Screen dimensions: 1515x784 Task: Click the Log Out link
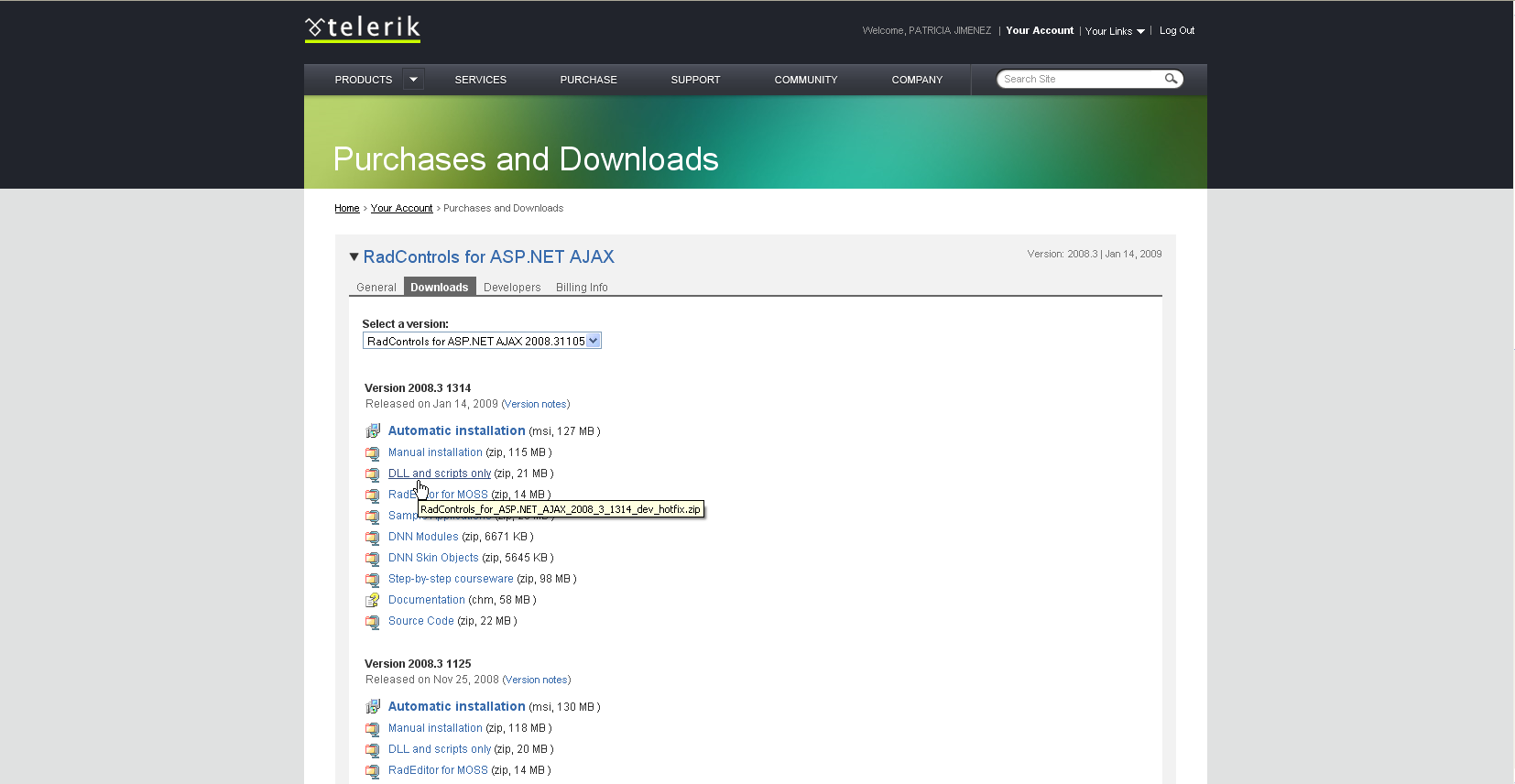pyautogui.click(x=1177, y=30)
